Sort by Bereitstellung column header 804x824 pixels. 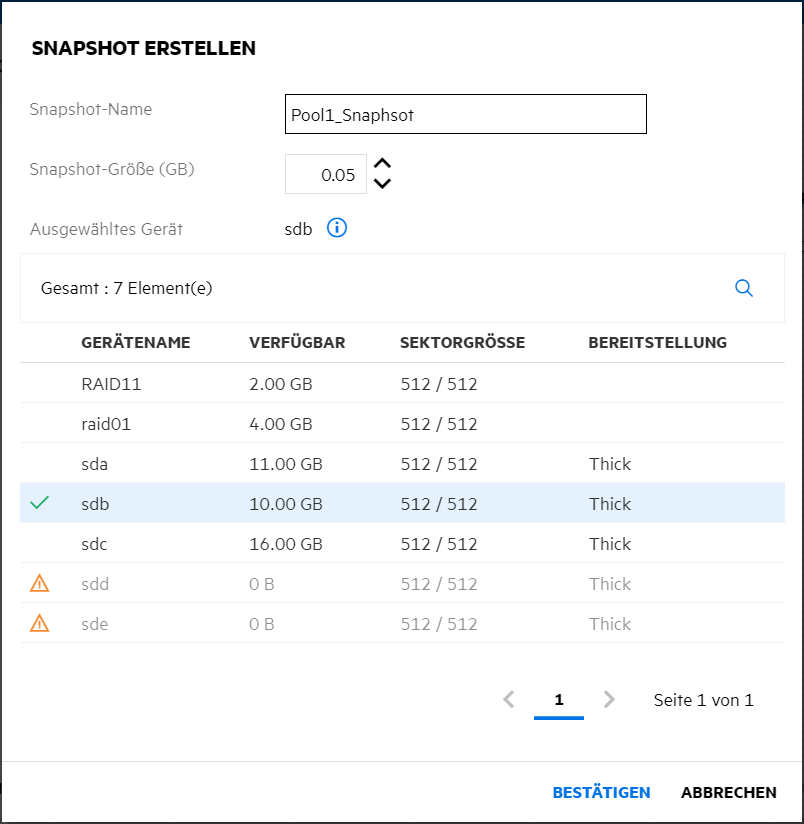pos(657,343)
